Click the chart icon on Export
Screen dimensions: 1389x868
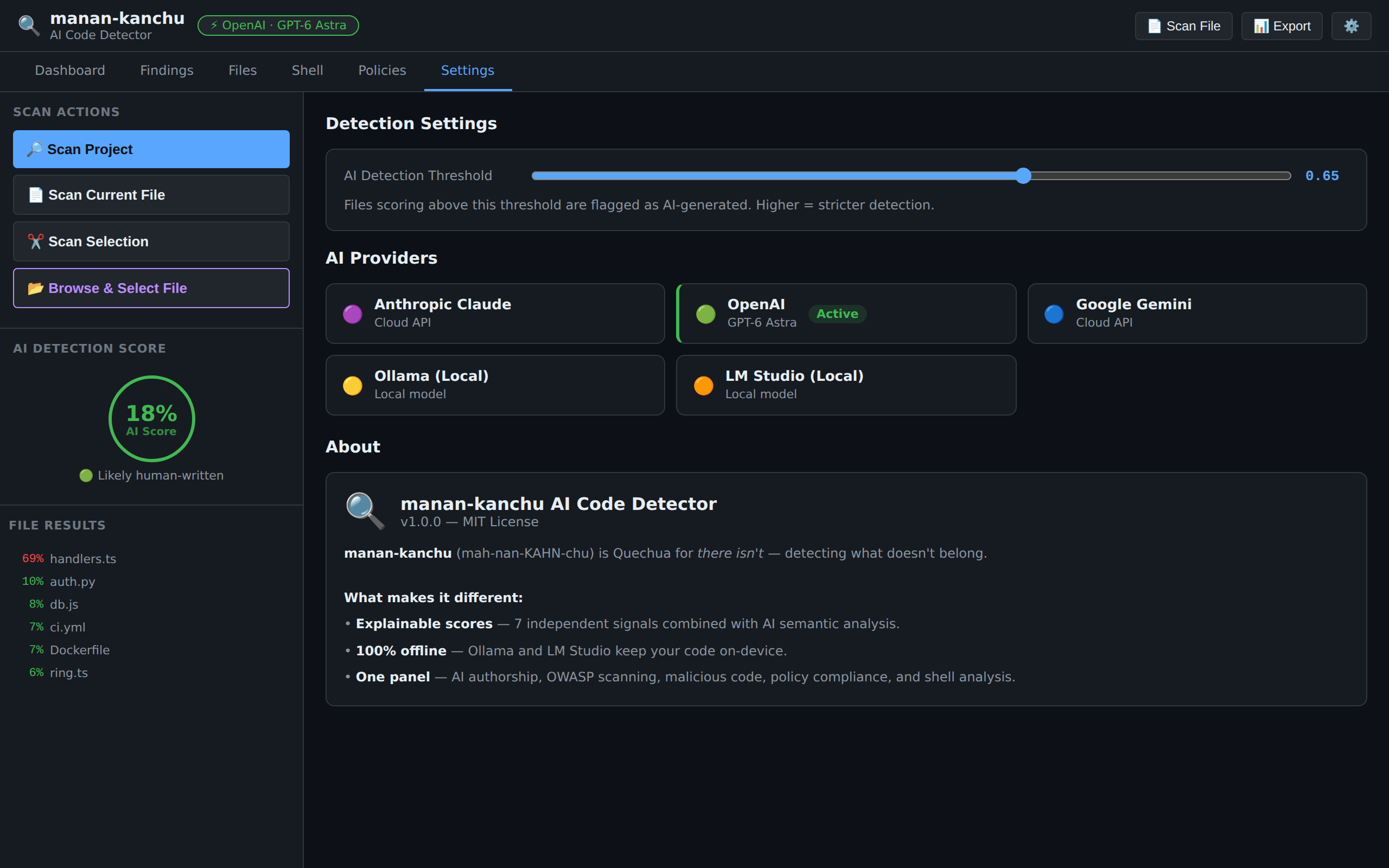click(x=1261, y=26)
